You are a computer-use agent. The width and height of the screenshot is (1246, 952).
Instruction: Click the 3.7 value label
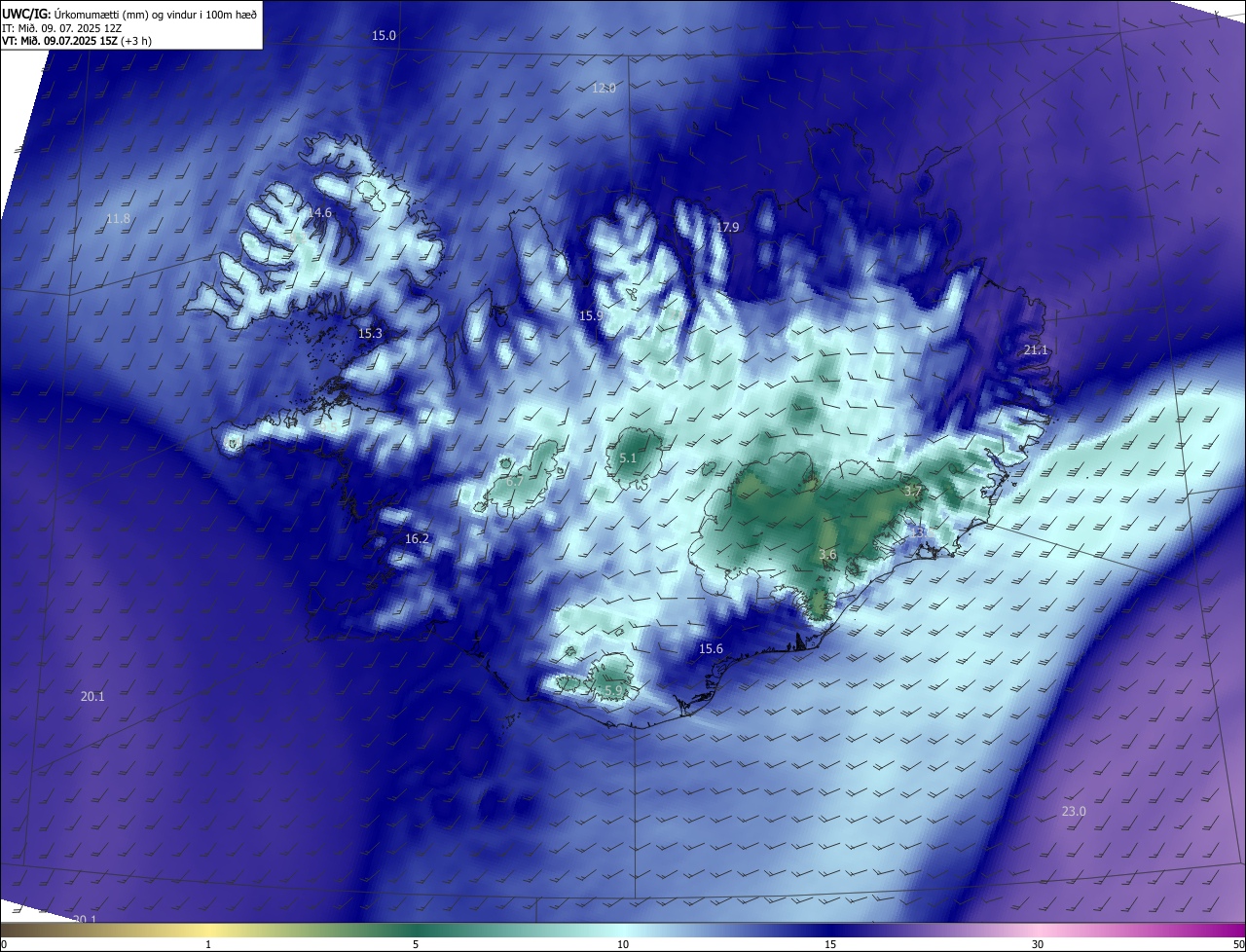coord(912,492)
